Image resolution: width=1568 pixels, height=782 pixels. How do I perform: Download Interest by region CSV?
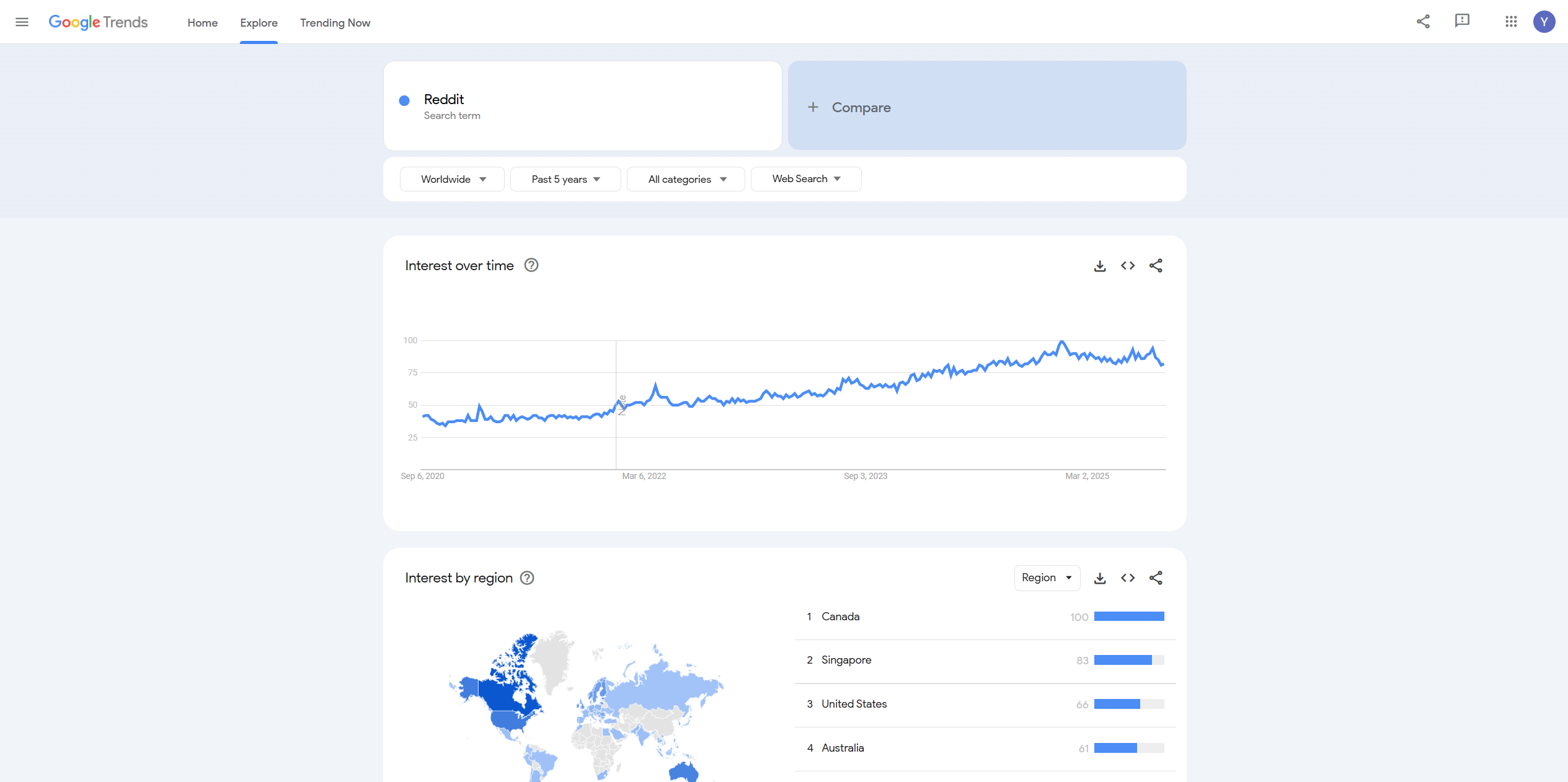tap(1100, 578)
